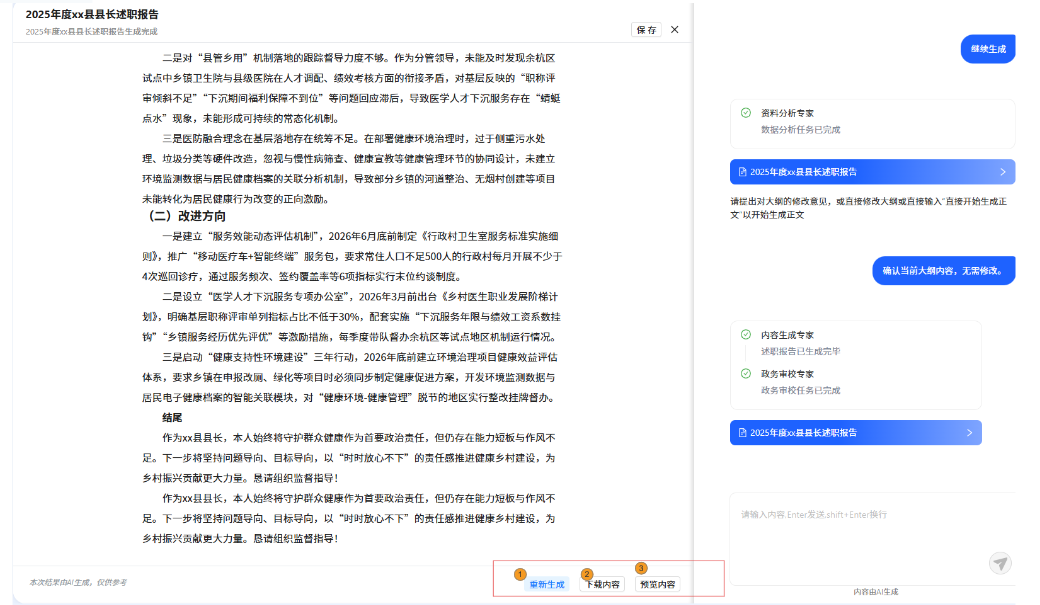Image resolution: width=1040 pixels, height=605 pixels.
Task: Click orange badge number 2
Action: coord(587,574)
